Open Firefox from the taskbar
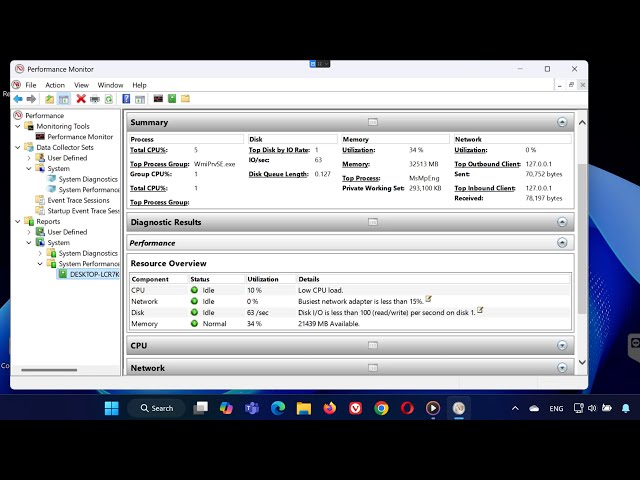This screenshot has width=640, height=480. coord(329,408)
